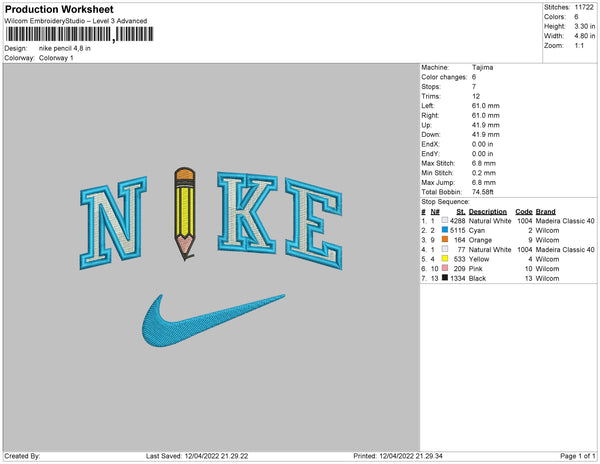Click the Max Stitch value 6.8 mm

[484, 163]
